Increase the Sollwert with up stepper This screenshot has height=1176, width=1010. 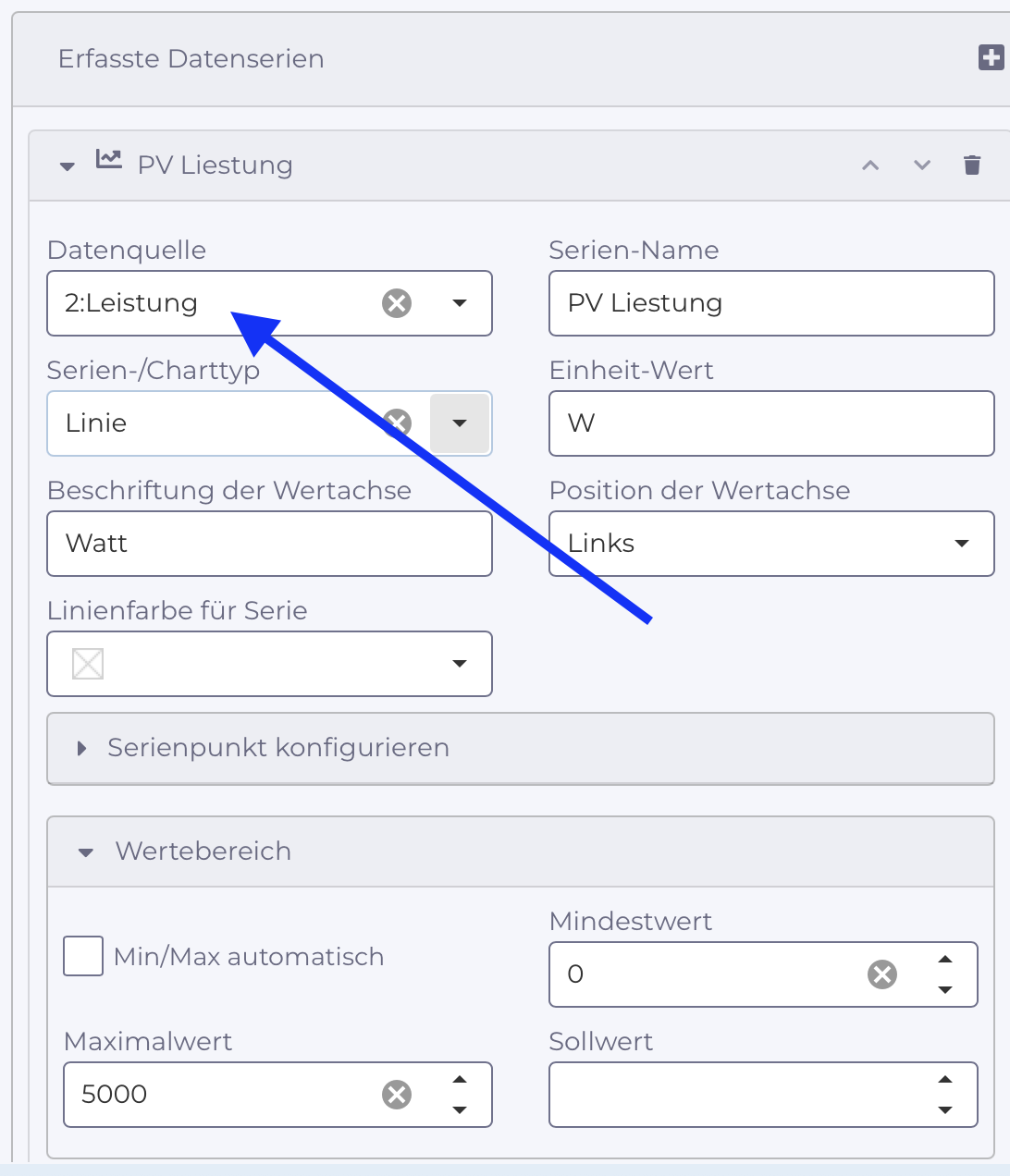pyautogui.click(x=945, y=1080)
